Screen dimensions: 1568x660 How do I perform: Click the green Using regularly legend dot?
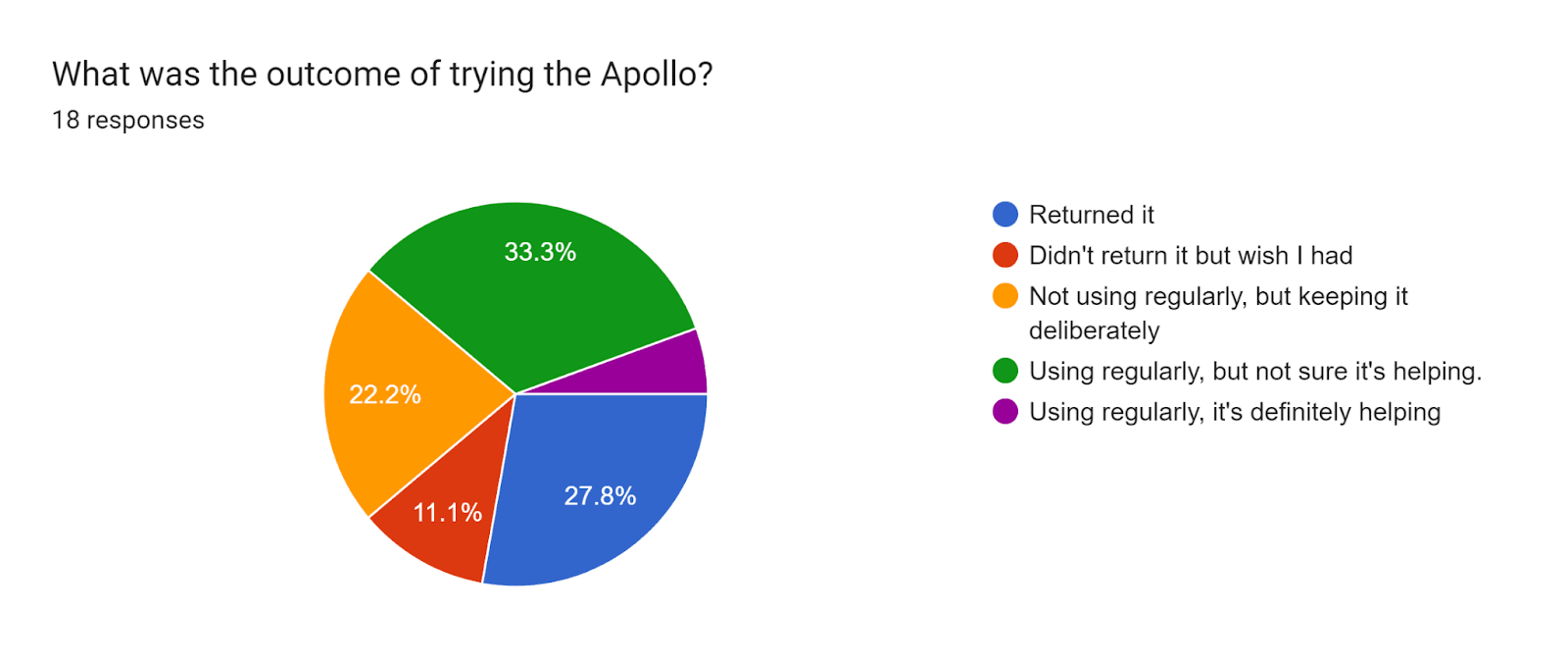coord(1005,371)
